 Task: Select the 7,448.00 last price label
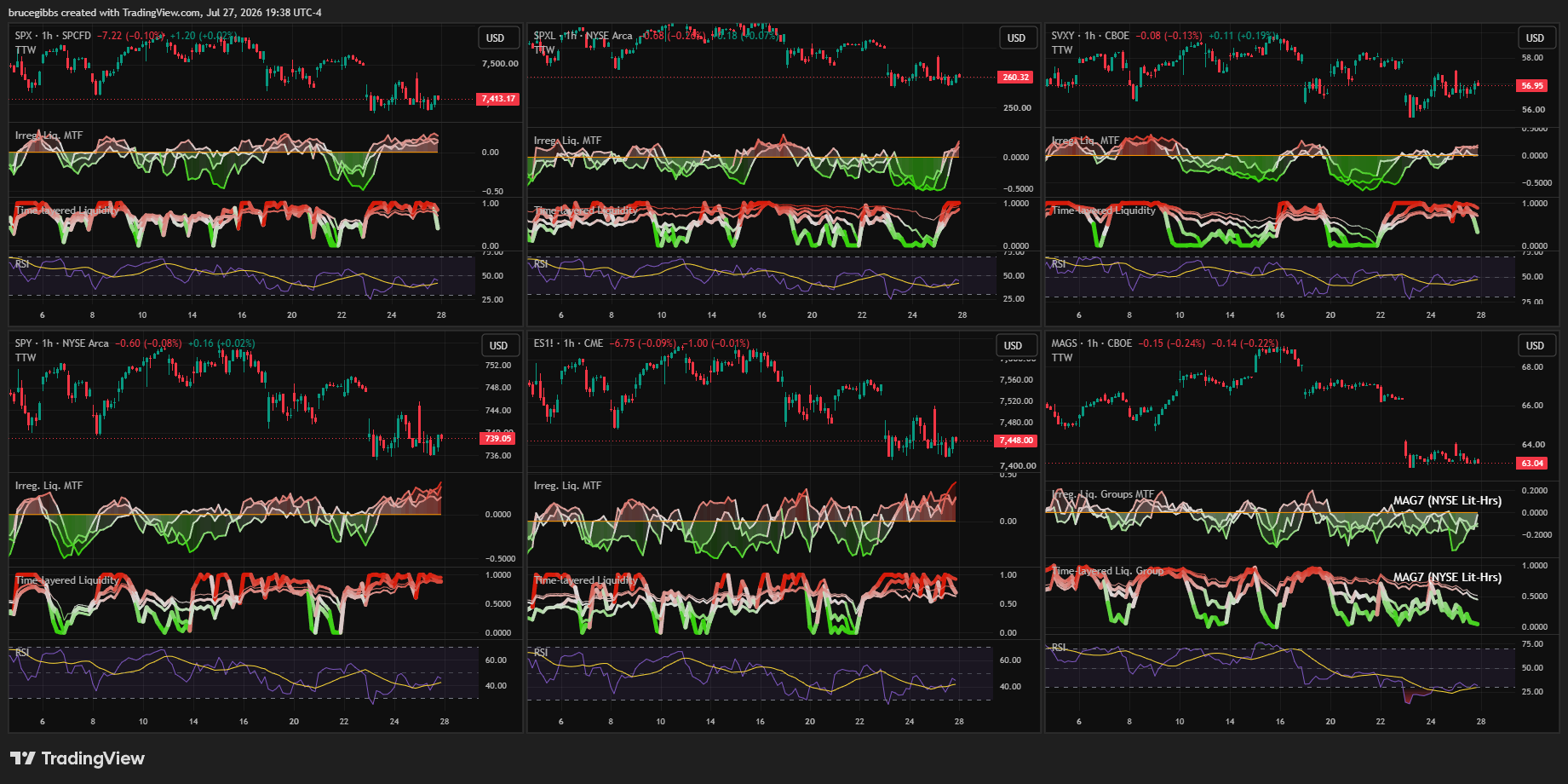1016,441
